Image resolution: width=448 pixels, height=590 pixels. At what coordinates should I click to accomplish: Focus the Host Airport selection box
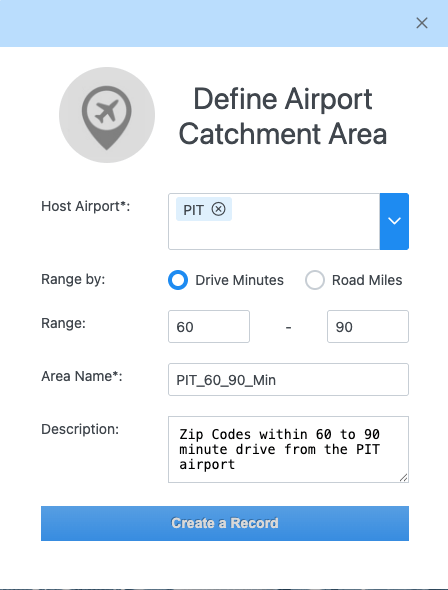click(x=274, y=221)
